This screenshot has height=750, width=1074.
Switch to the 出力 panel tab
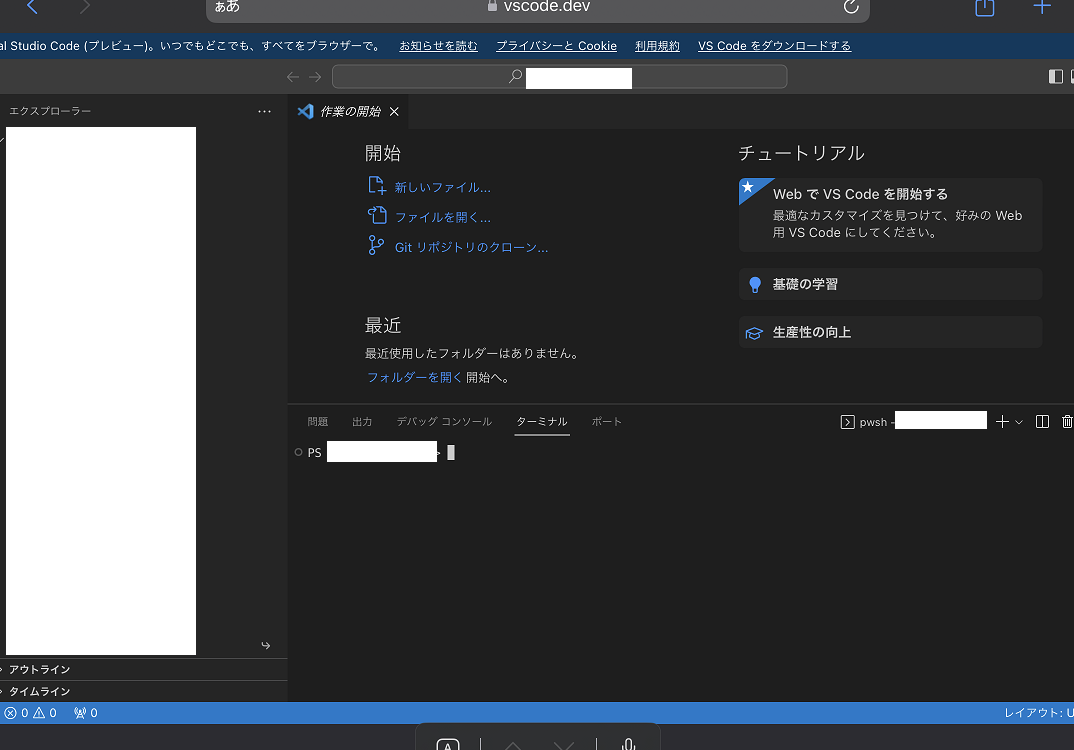point(362,422)
